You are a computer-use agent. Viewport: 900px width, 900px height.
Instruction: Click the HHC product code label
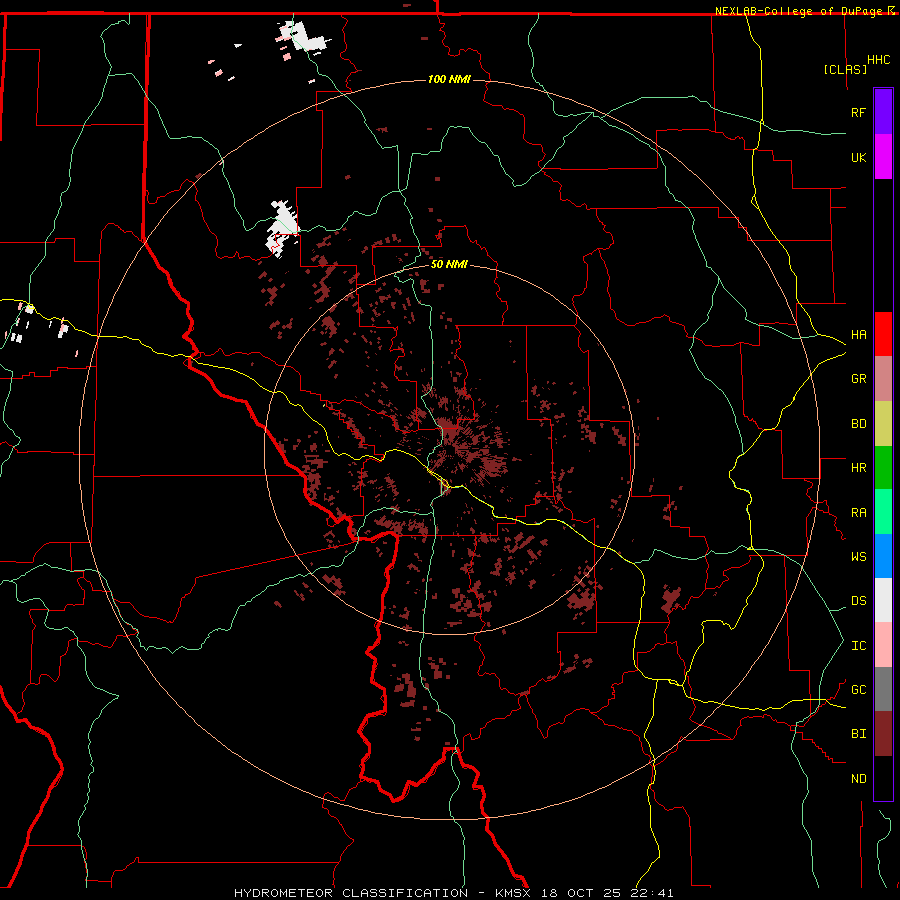pos(878,60)
